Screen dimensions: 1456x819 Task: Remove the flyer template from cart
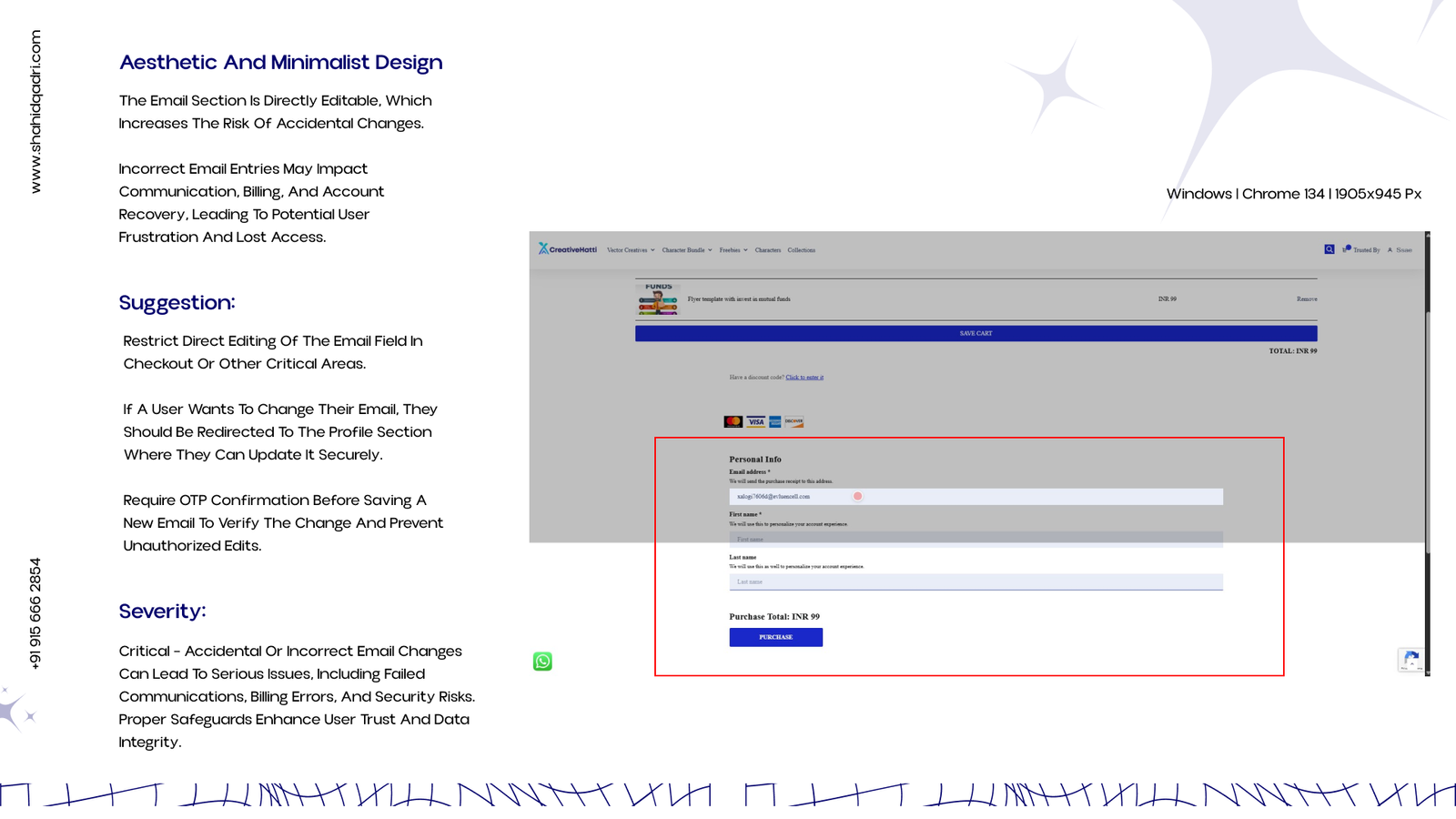(x=1306, y=299)
